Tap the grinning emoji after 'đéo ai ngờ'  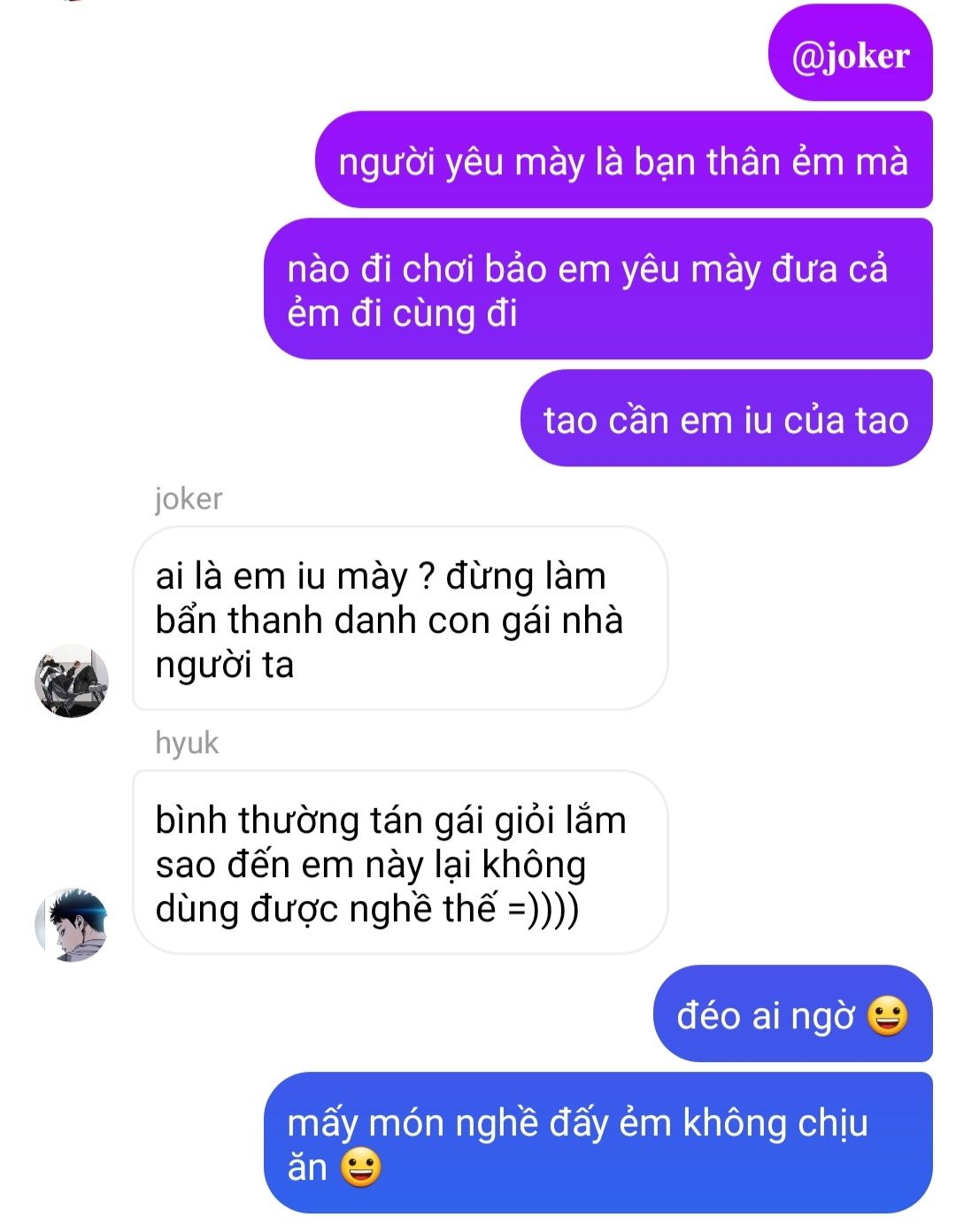click(888, 1015)
